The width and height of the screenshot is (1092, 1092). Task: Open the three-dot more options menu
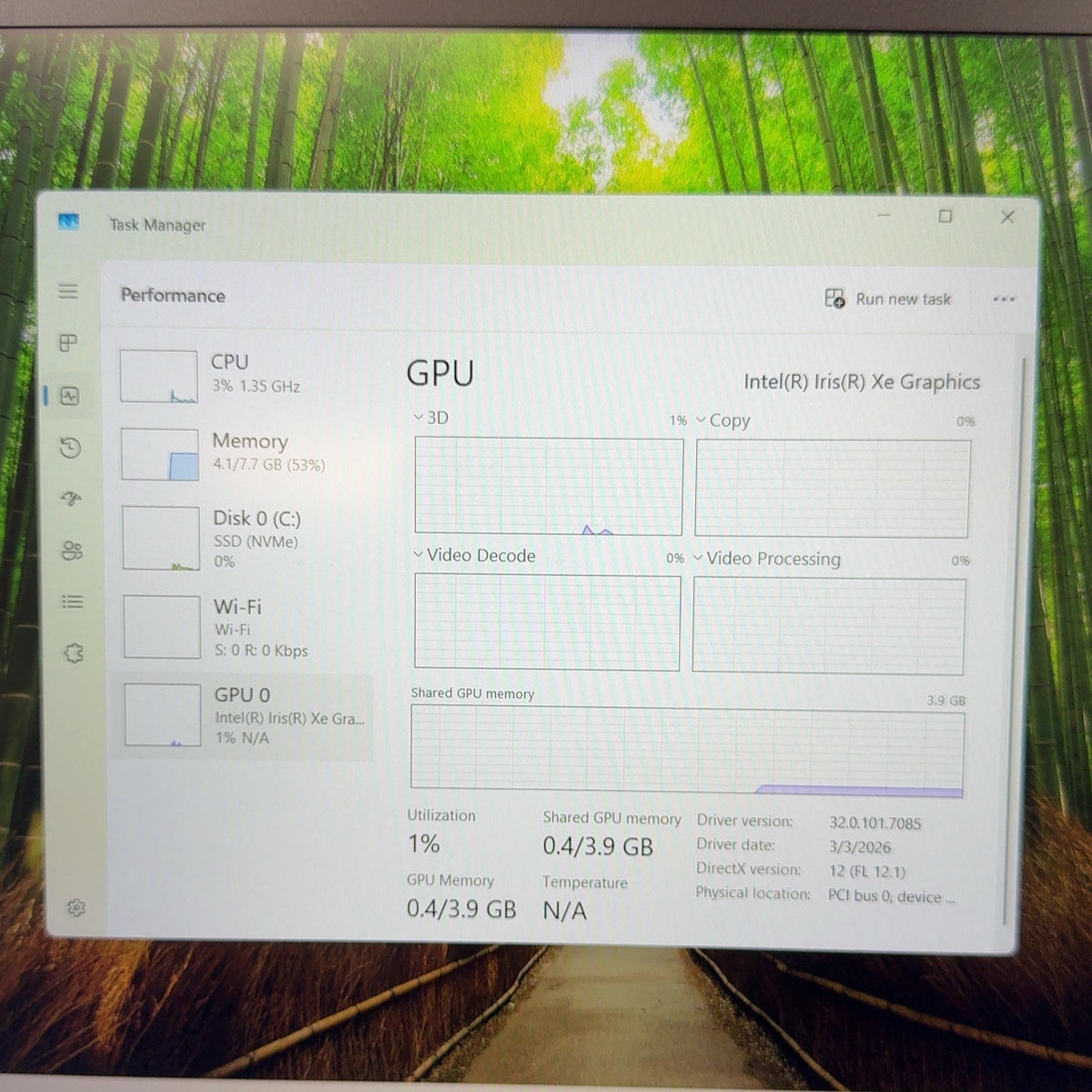pos(1004,299)
